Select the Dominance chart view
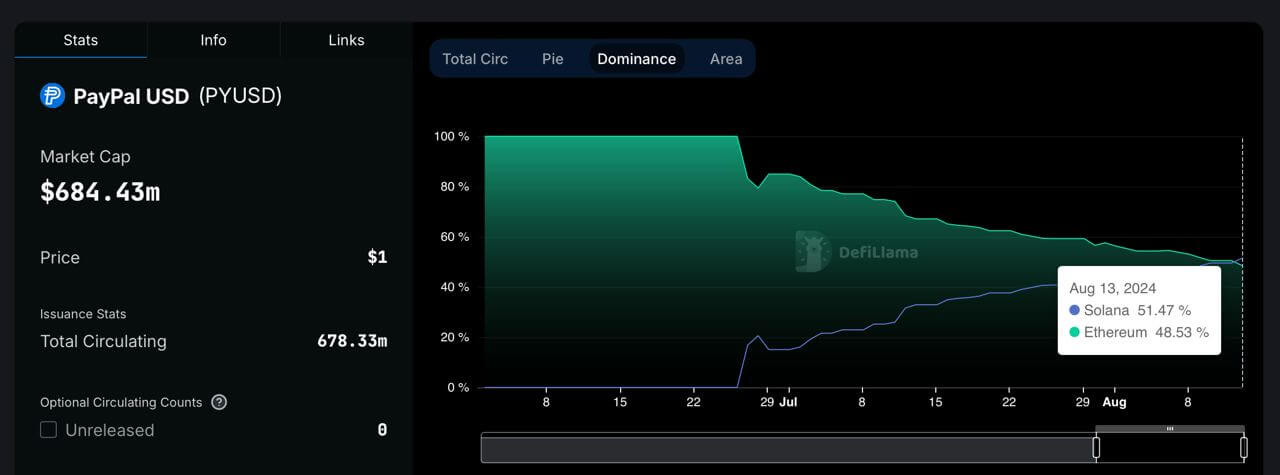1280x475 pixels. coord(637,59)
